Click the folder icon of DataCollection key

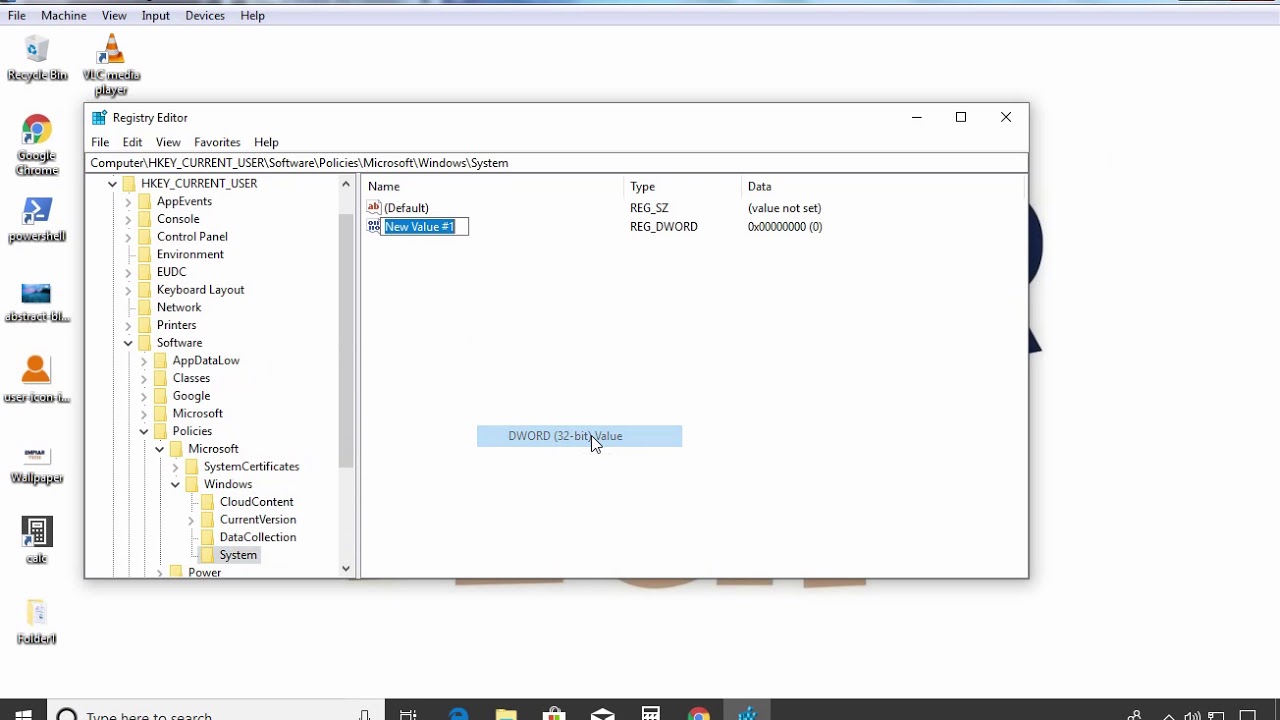click(x=208, y=537)
